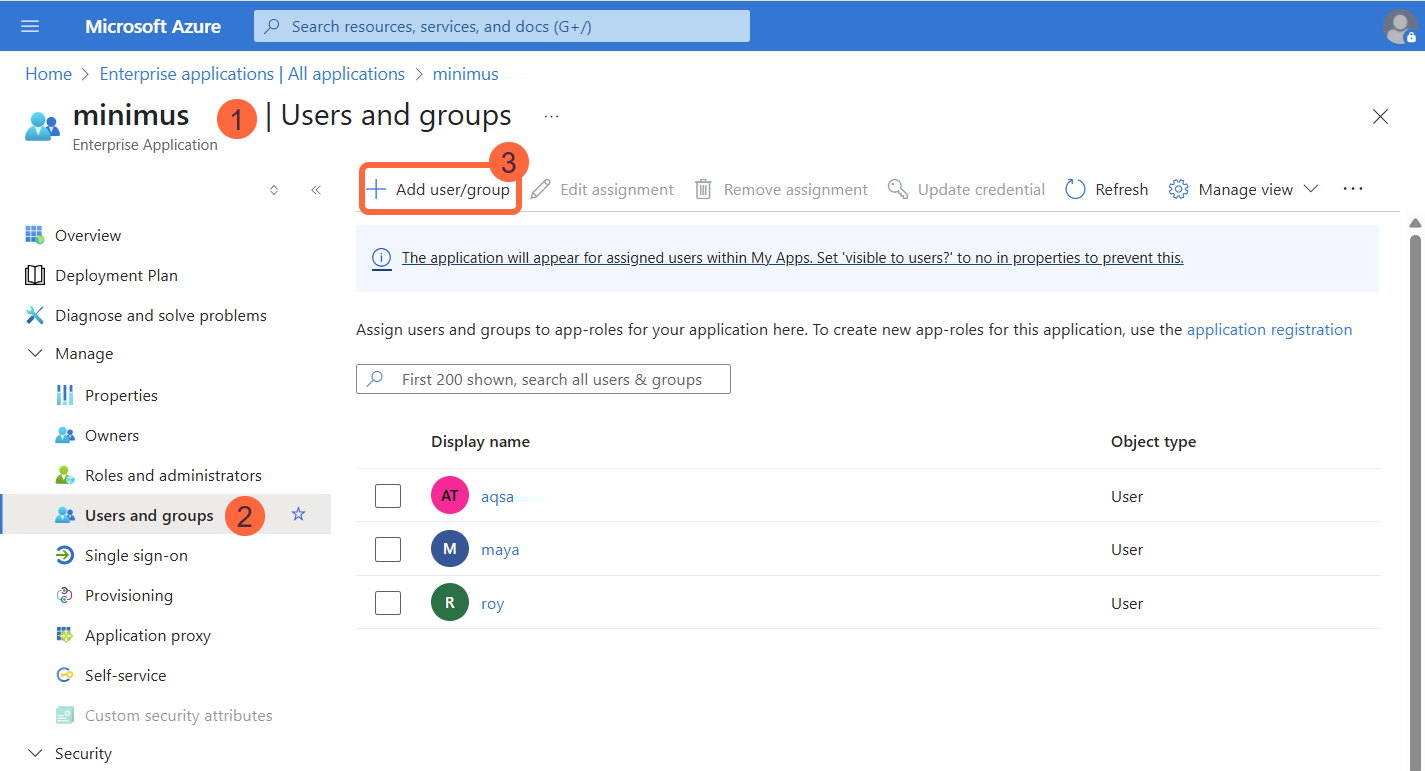The image size is (1425, 771).
Task: Go to Home breadcrumb
Action: tap(48, 74)
